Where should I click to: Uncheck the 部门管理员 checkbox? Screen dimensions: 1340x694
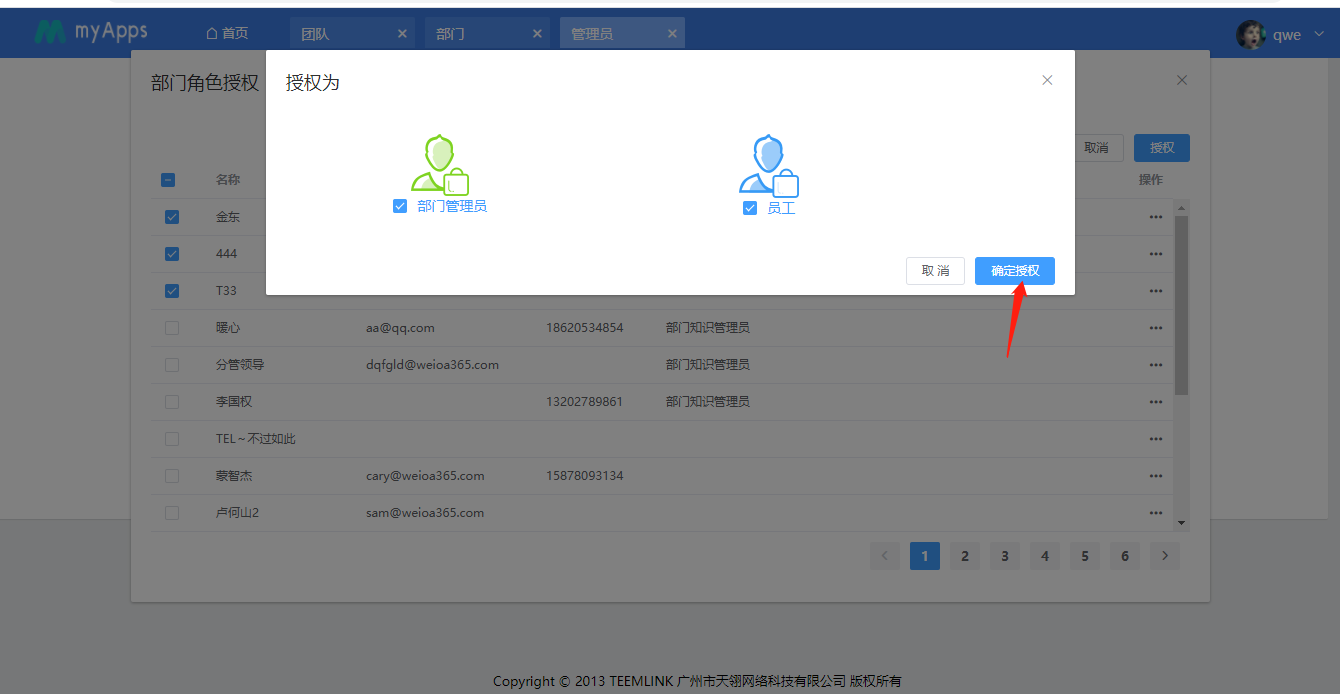[400, 206]
